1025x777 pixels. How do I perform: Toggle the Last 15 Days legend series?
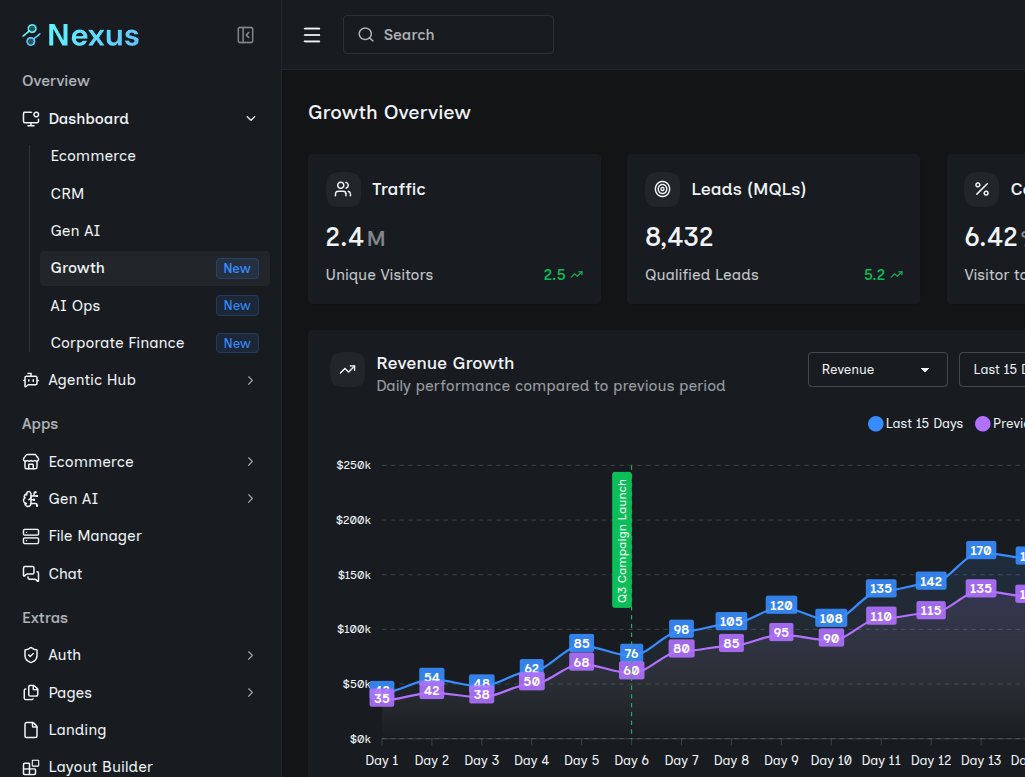[x=915, y=424]
